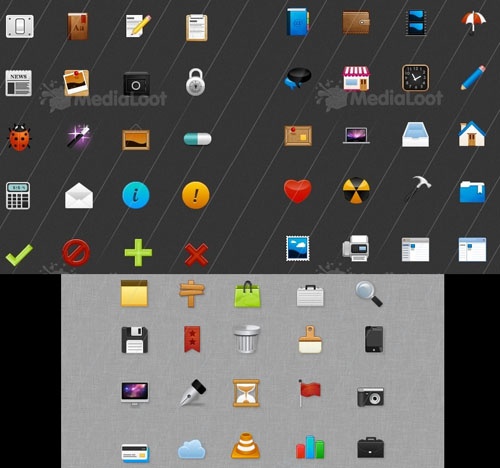Click the blue info circle icon
This screenshot has width=500, height=468.
coord(136,195)
